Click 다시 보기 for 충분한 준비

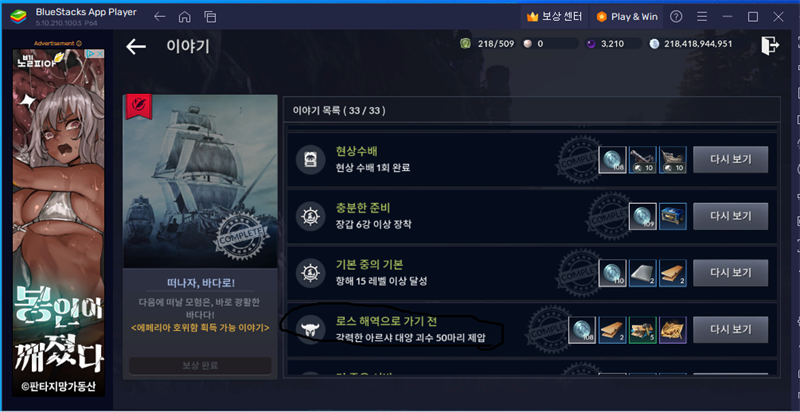730,216
